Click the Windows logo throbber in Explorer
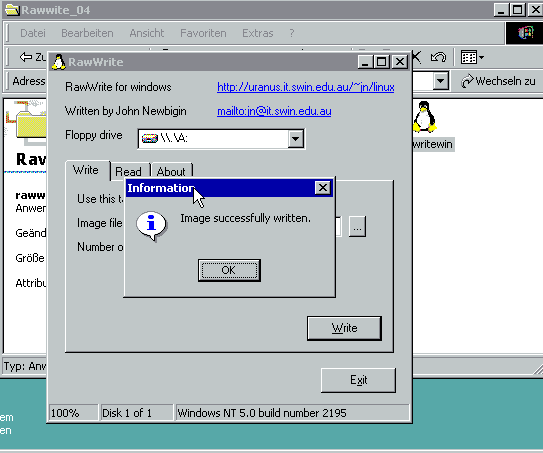Viewport: 543px width, 453px height. pyautogui.click(x=525, y=33)
